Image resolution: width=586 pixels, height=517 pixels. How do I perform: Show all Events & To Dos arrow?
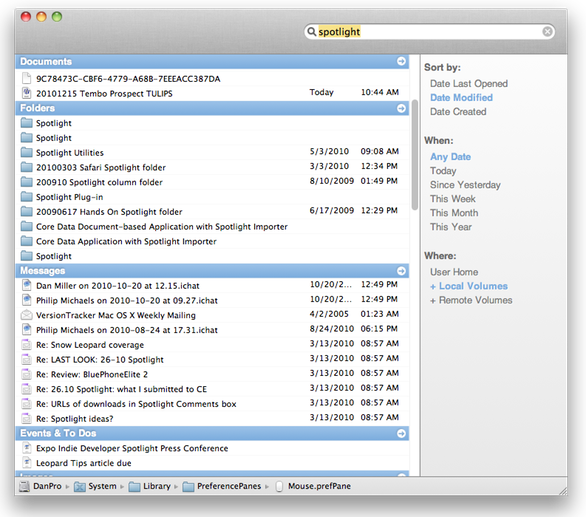[x=401, y=433]
